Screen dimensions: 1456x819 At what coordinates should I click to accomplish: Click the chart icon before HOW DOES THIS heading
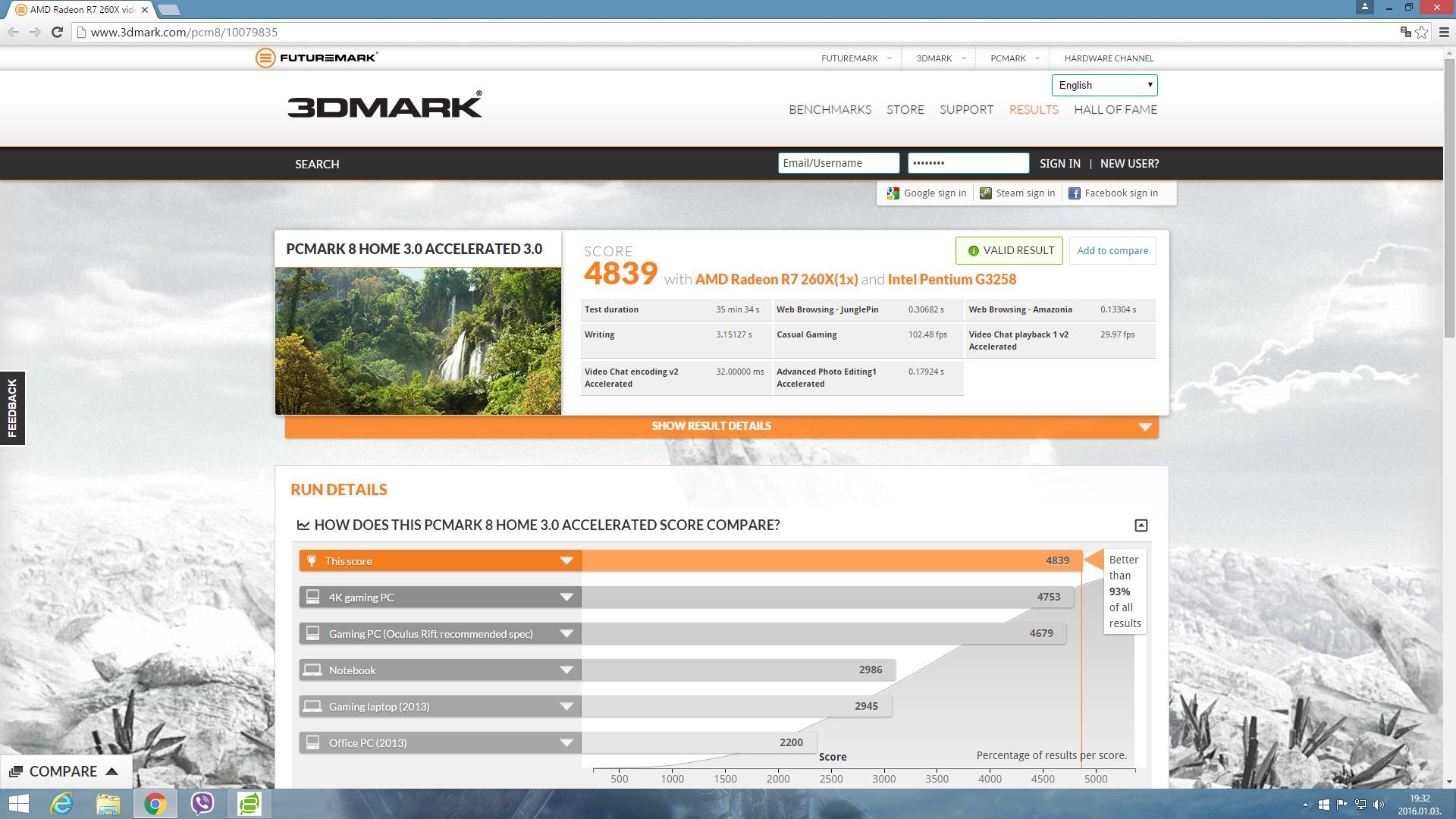click(x=303, y=525)
